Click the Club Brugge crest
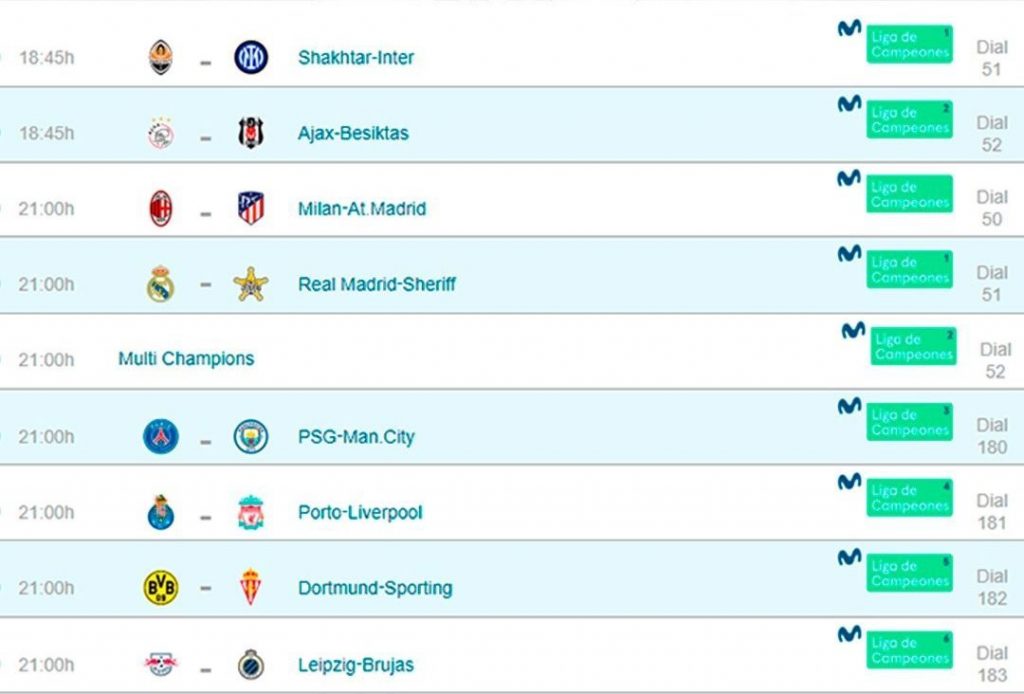Screen dimensions: 1024x694 coord(251,664)
